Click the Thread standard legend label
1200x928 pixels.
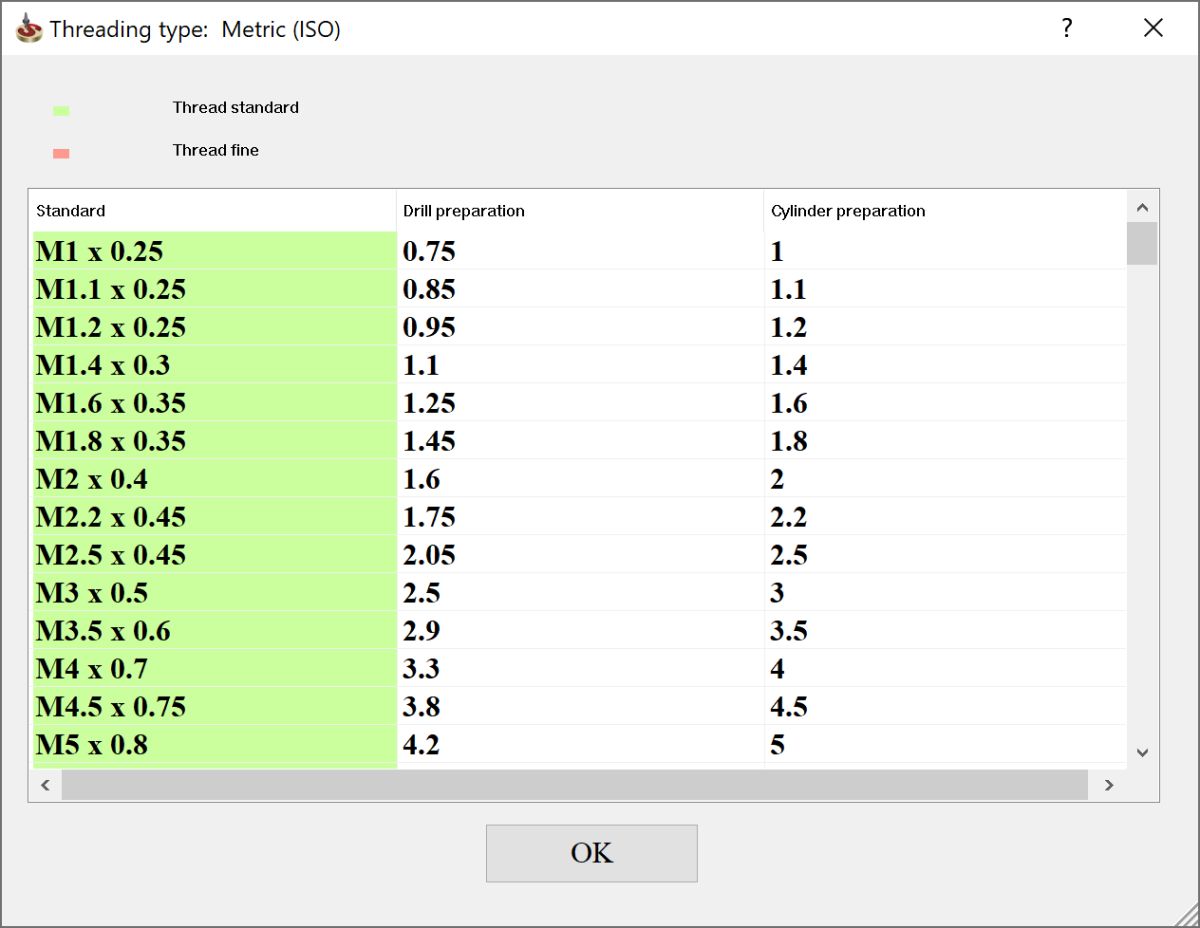coord(235,108)
